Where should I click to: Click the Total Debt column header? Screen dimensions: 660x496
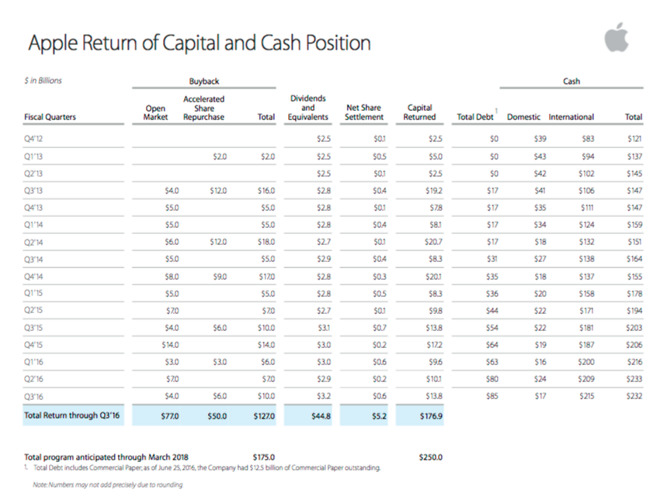click(x=475, y=117)
